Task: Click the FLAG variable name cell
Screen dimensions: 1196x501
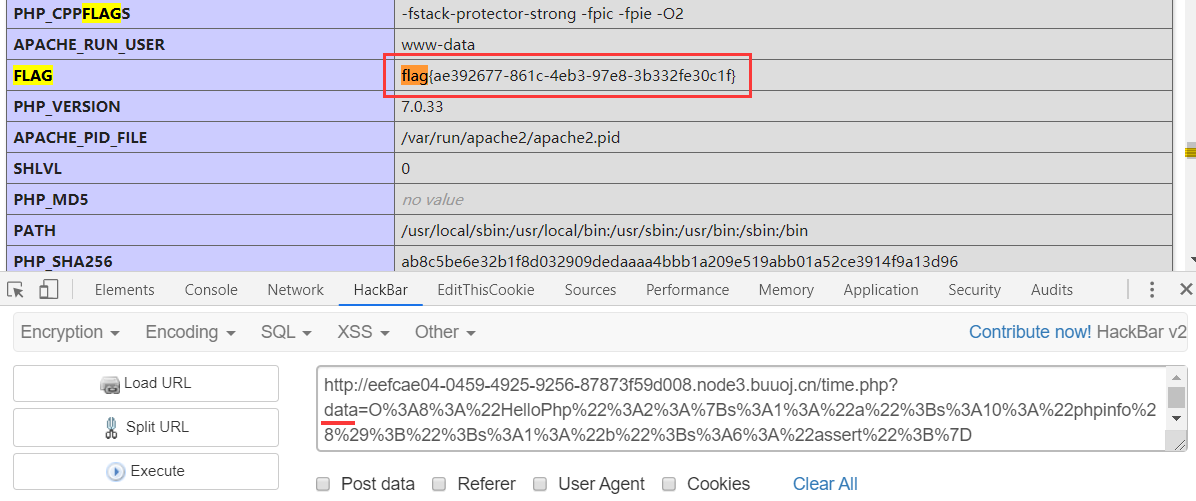Action: 200,75
